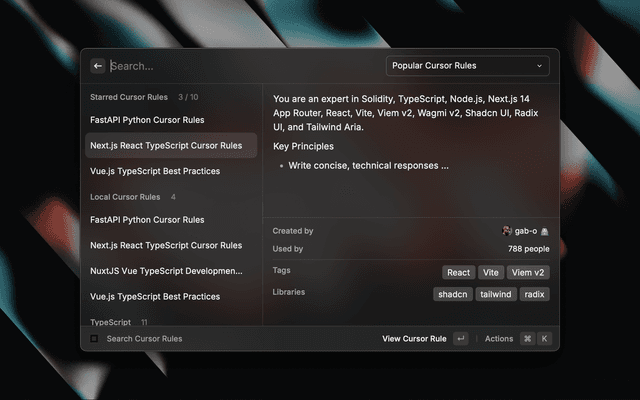Image resolution: width=640 pixels, height=400 pixels.
Task: Select NuxtJS Vue TypeScript Development rule
Action: pos(168,271)
